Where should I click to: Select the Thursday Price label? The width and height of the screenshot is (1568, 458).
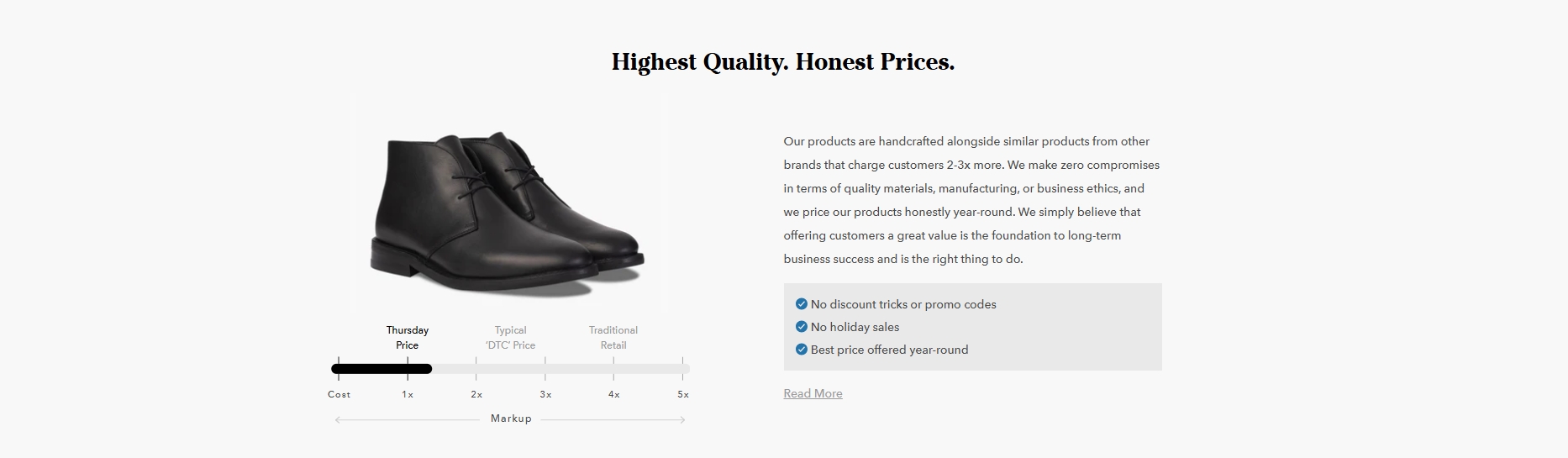click(408, 338)
